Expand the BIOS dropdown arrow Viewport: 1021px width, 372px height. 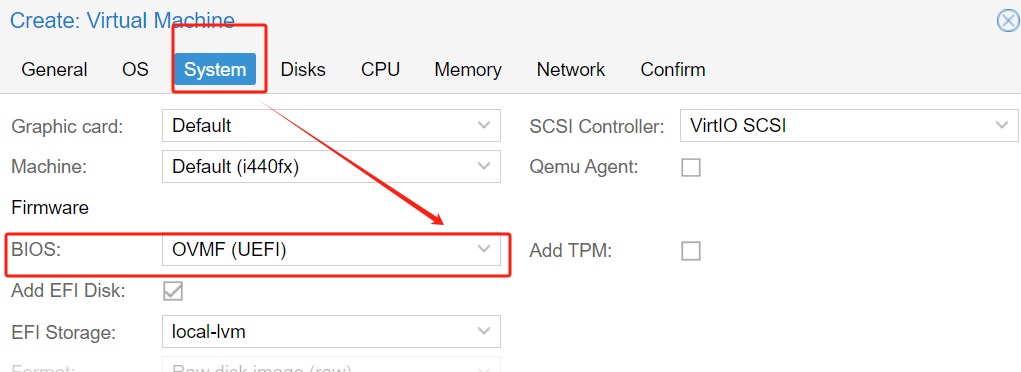(484, 250)
